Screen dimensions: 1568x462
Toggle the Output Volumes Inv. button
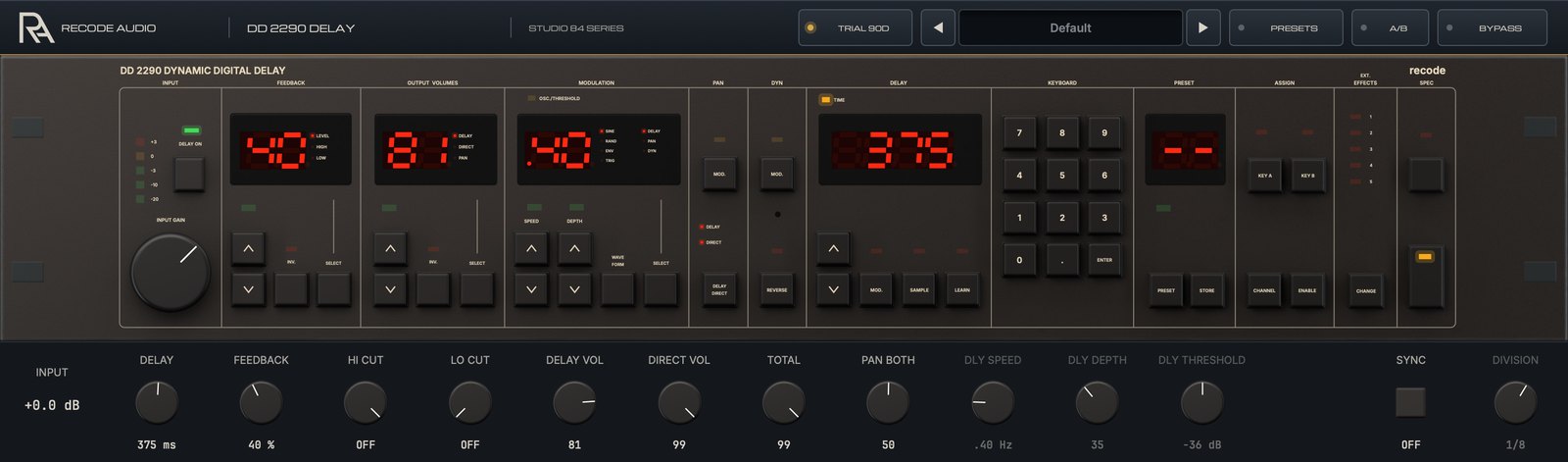click(x=433, y=290)
